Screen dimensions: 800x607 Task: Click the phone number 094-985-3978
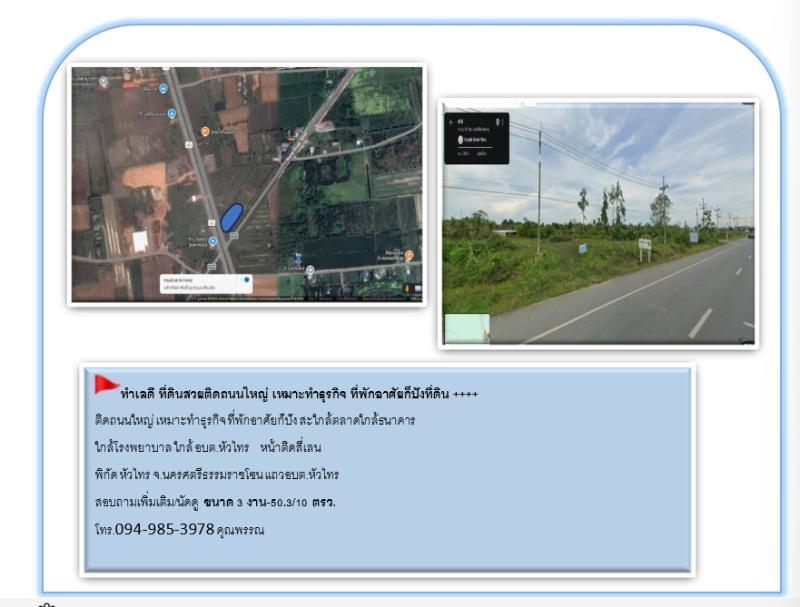pos(164,529)
